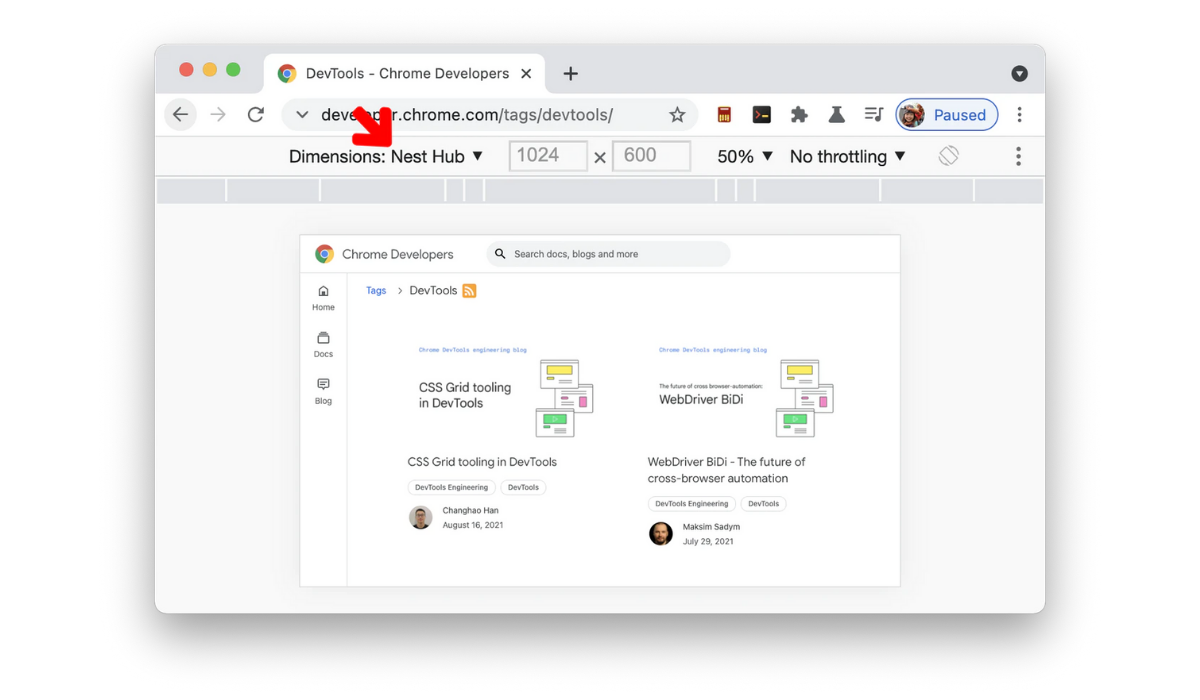Open the red calculator extension icon
Image resolution: width=1200 pixels, height=700 pixels.
pyautogui.click(x=724, y=115)
